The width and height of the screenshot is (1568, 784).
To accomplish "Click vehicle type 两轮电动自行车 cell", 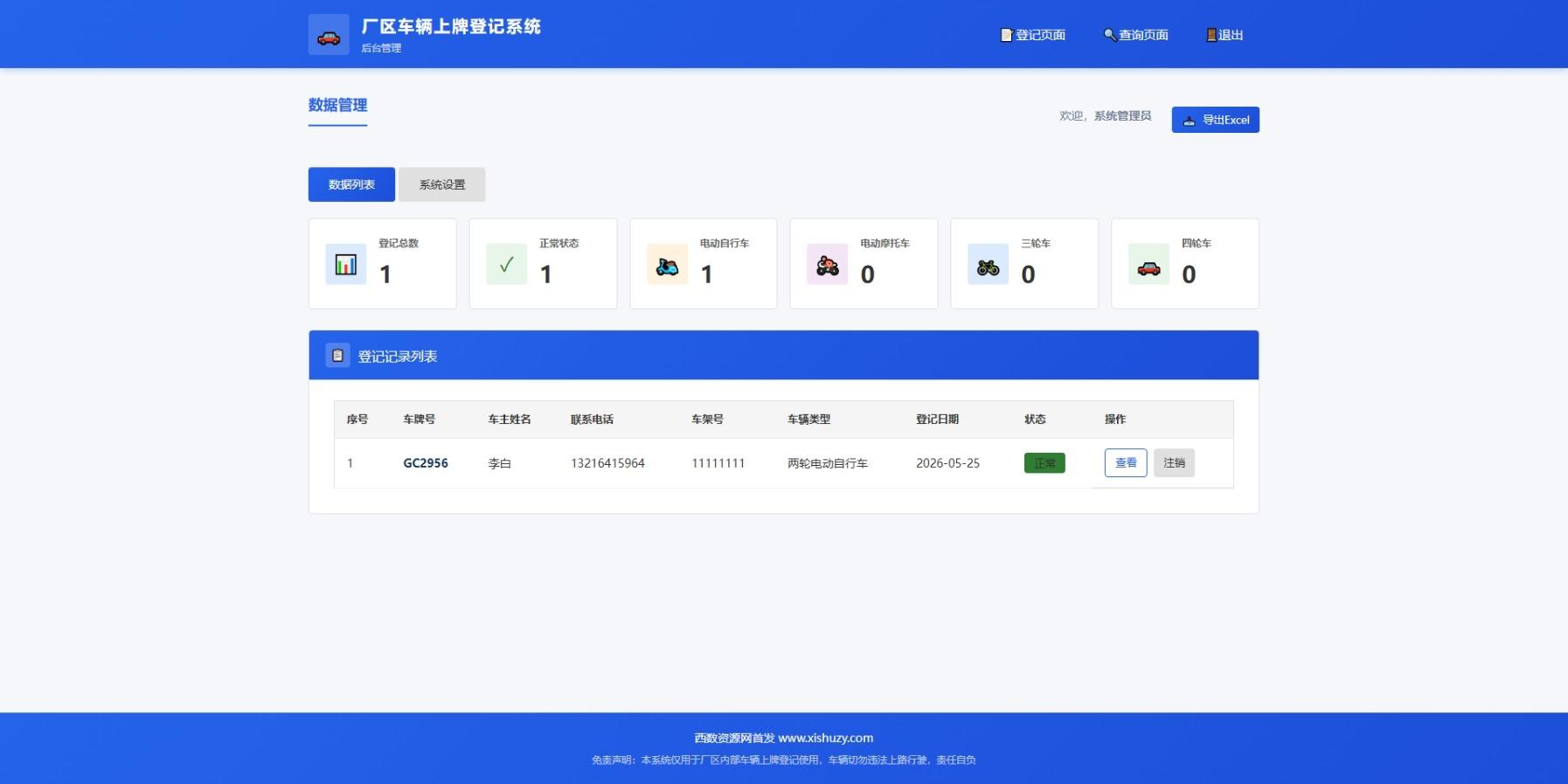I will 828,463.
